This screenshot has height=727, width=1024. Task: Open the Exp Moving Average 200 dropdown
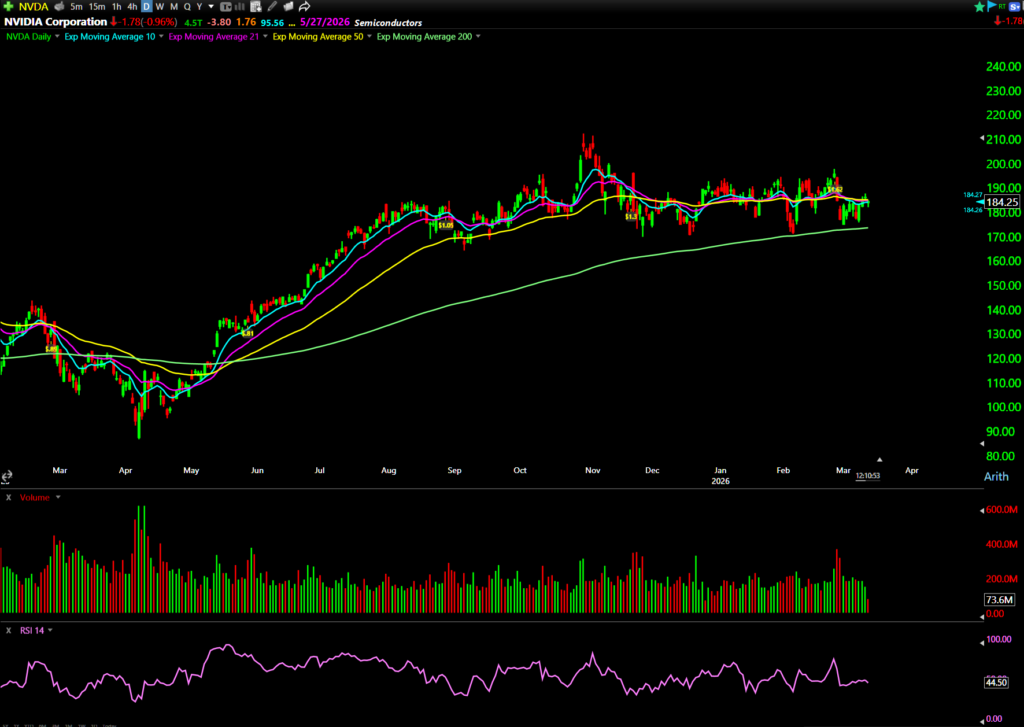point(478,37)
